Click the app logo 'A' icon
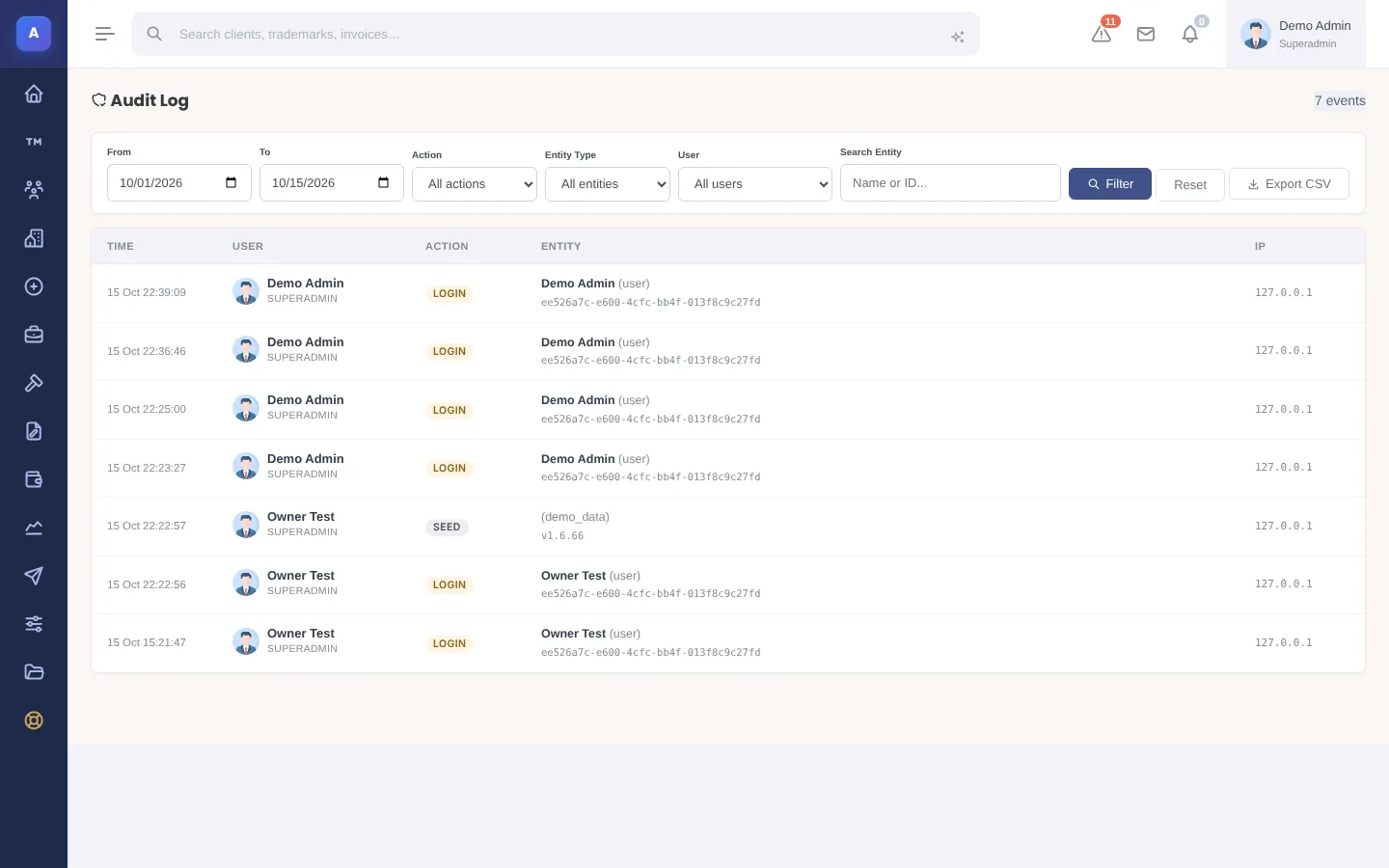The height and width of the screenshot is (868, 1389). pos(34,34)
